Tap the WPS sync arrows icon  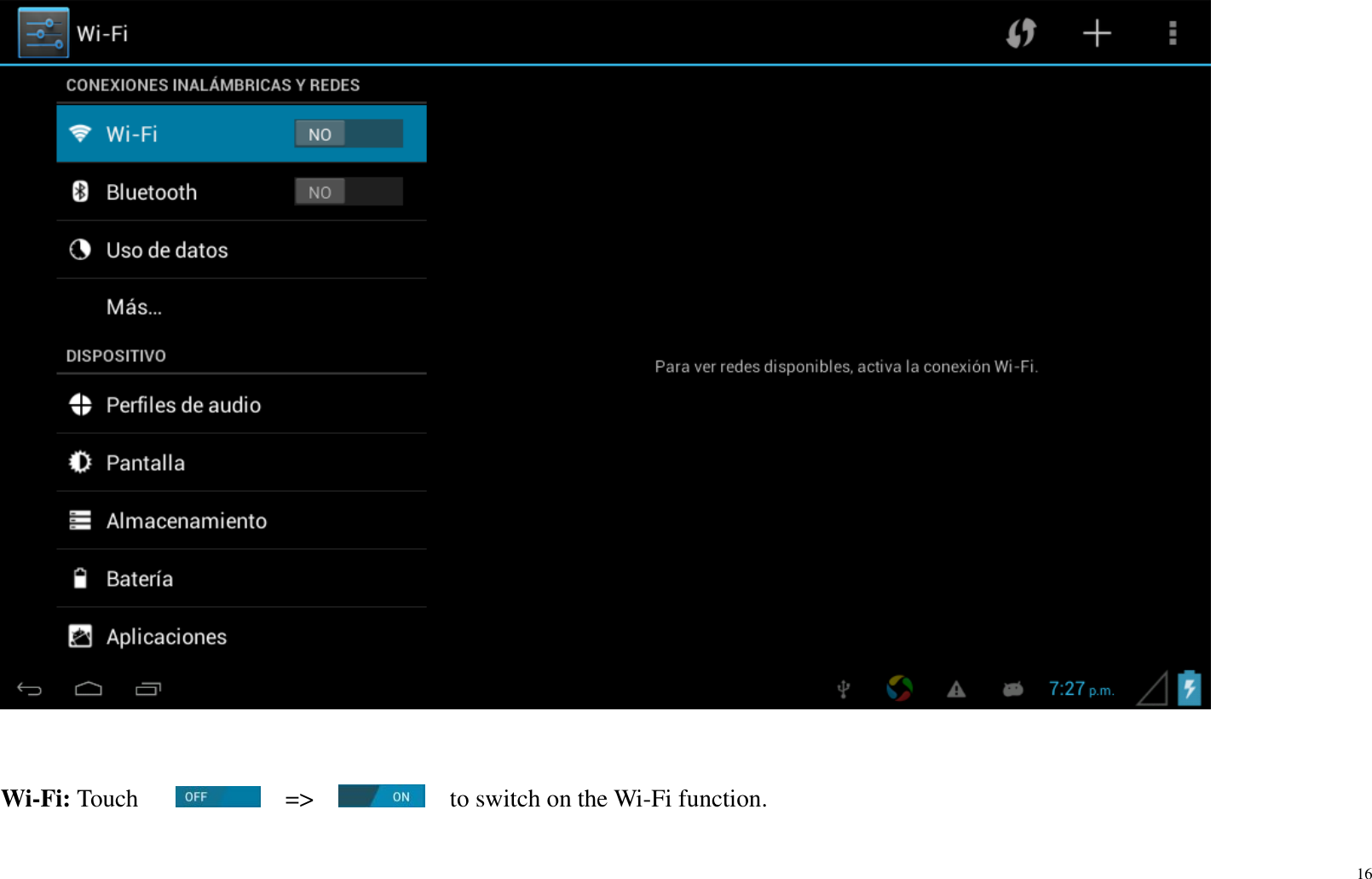1020,33
